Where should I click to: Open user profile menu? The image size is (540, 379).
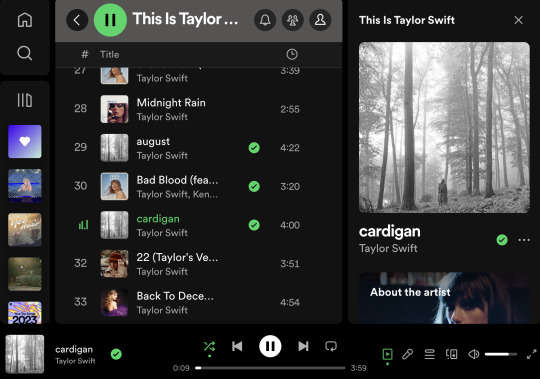click(320, 20)
